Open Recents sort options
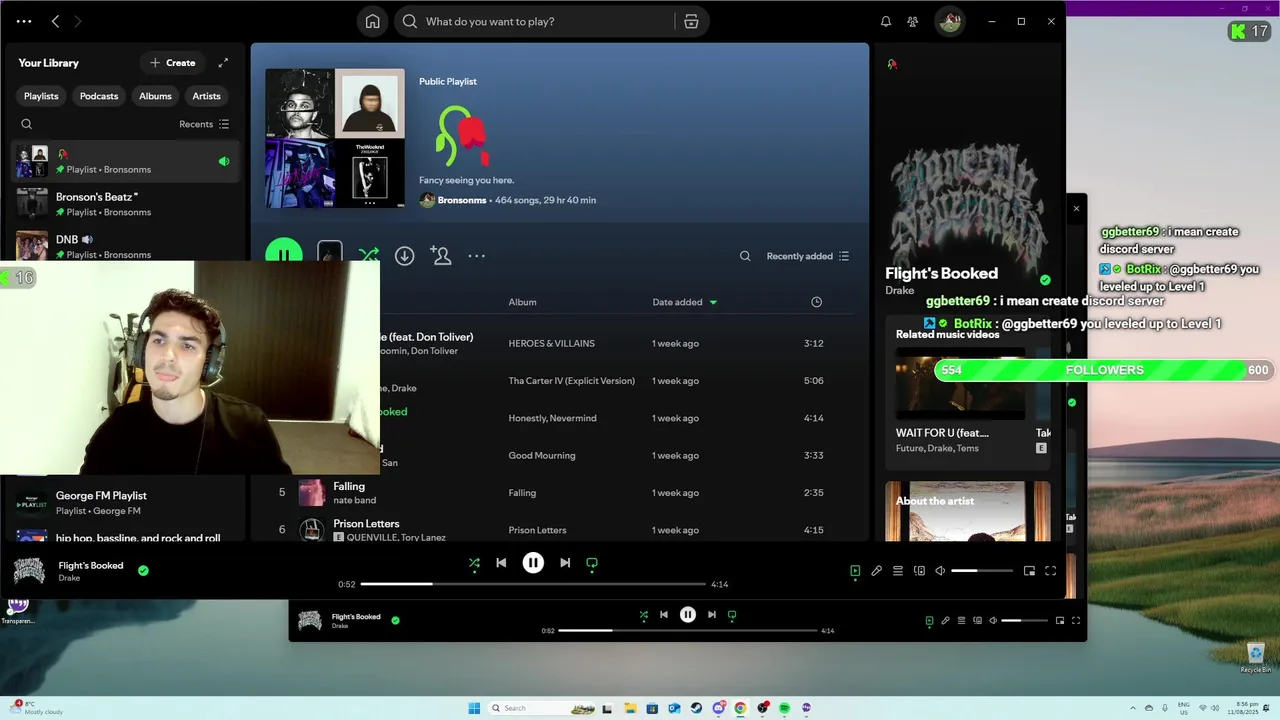 coord(204,124)
